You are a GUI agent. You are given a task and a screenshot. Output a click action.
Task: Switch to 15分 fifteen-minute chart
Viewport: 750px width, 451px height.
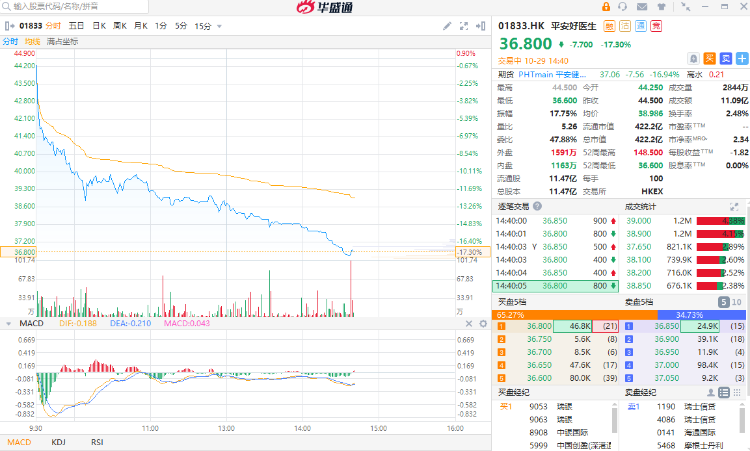point(203,26)
